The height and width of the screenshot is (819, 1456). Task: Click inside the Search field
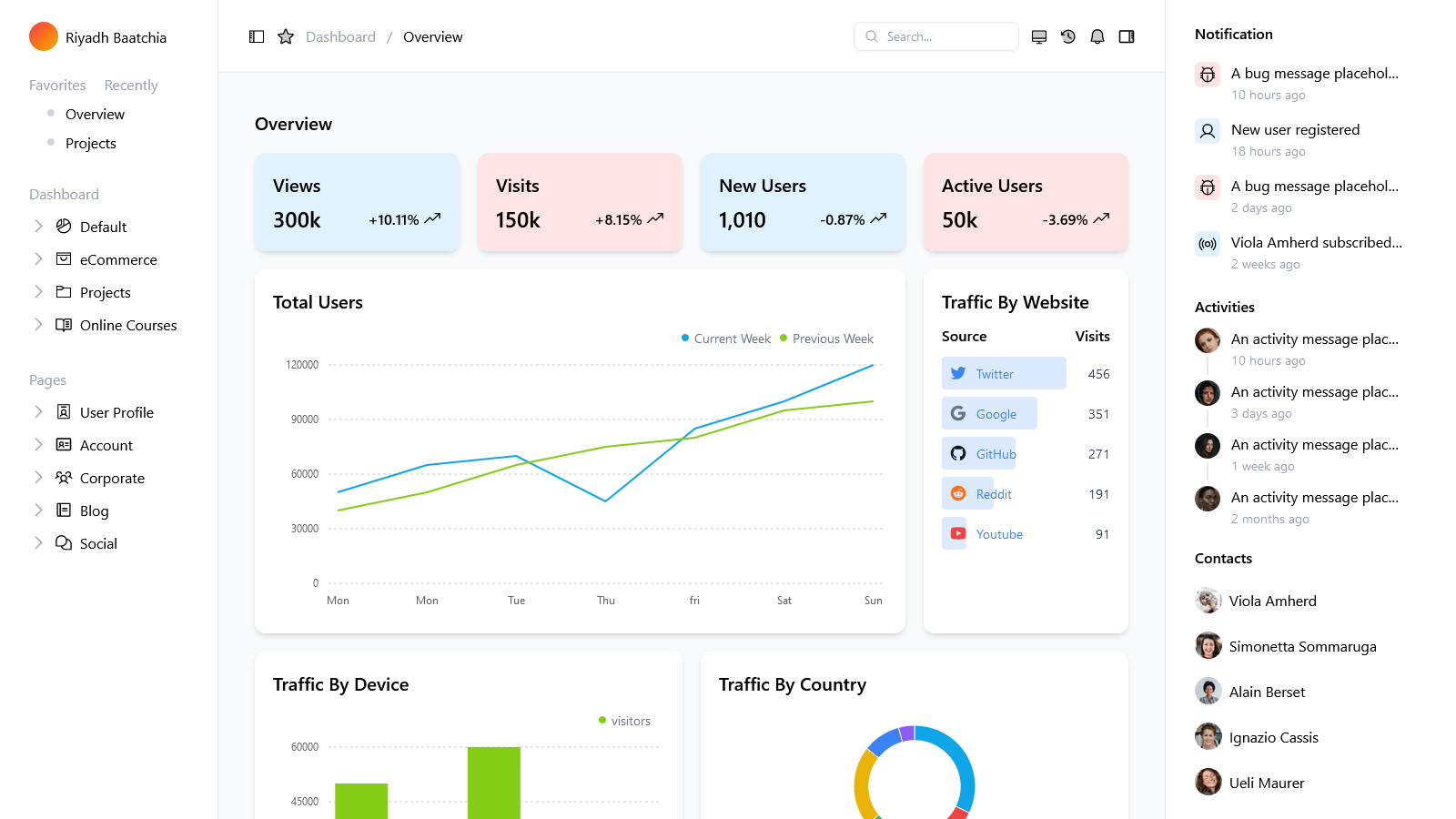(x=935, y=36)
